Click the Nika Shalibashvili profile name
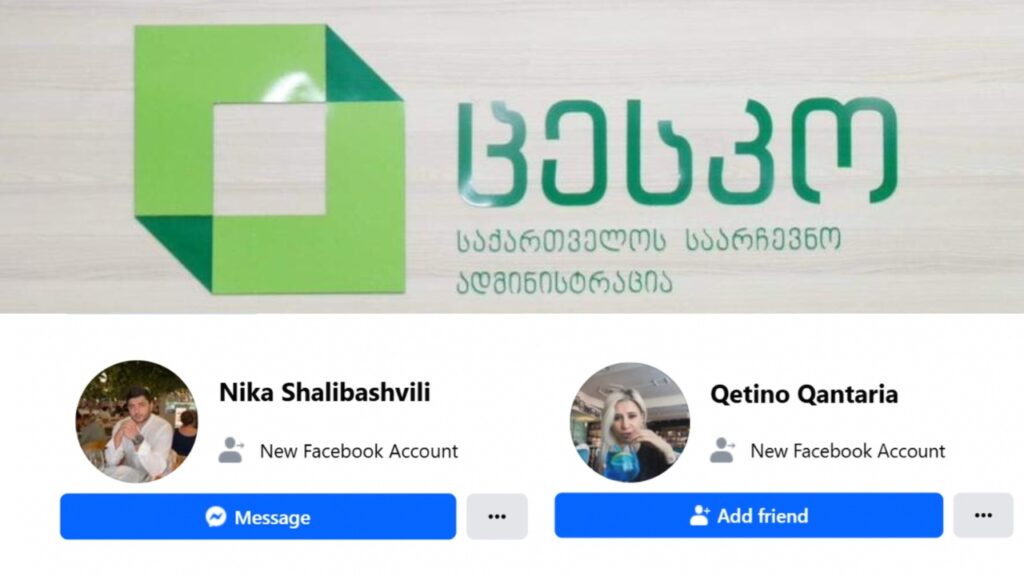1024x576 pixels. (325, 392)
